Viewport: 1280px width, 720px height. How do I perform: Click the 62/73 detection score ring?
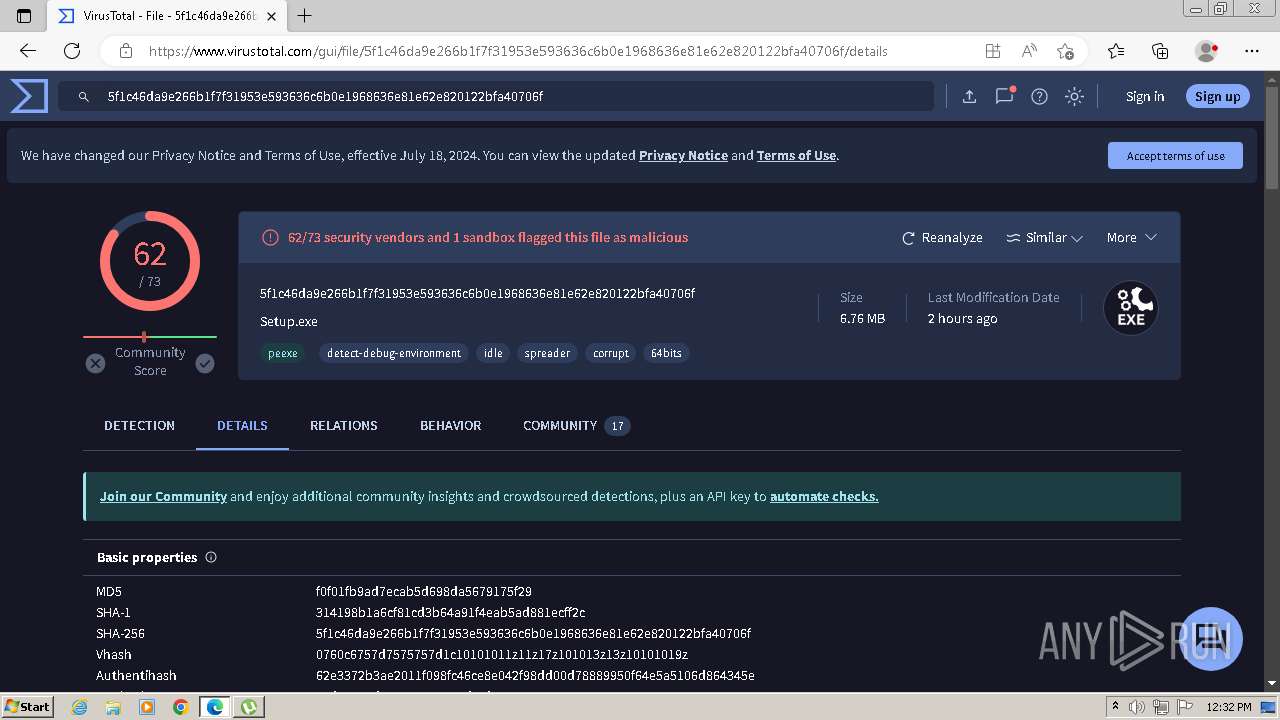150,261
